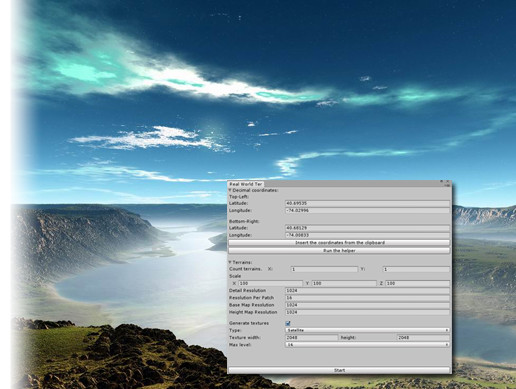Click Insert the coordinates from the clipboard
The height and width of the screenshot is (389, 516).
coord(339,243)
